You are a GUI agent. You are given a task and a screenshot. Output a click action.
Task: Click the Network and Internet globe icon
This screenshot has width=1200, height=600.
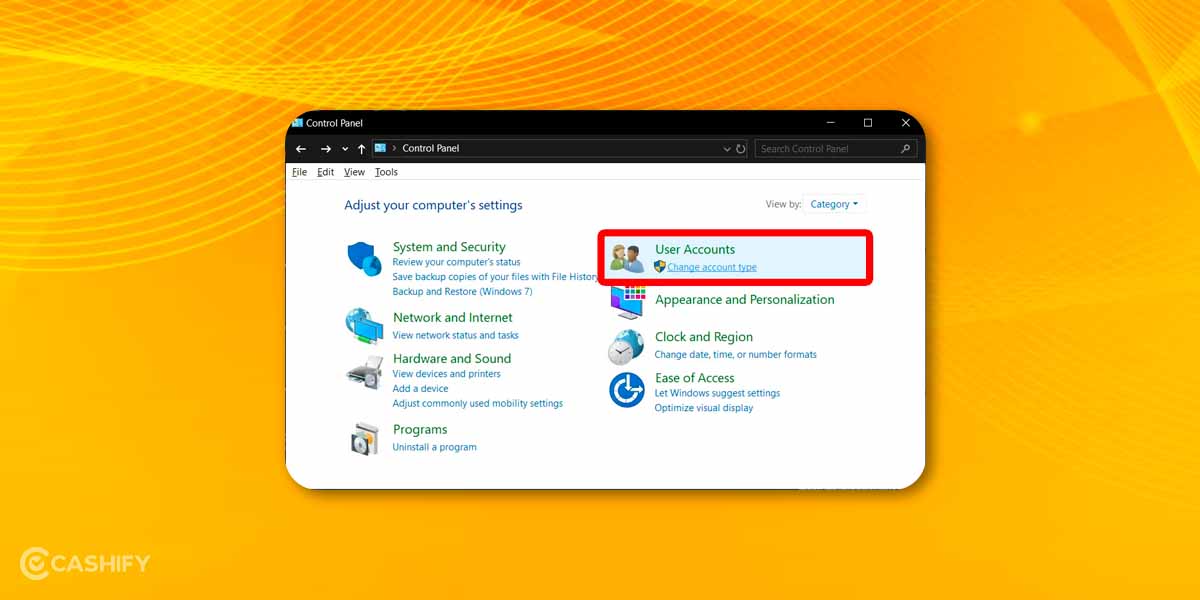[x=364, y=327]
